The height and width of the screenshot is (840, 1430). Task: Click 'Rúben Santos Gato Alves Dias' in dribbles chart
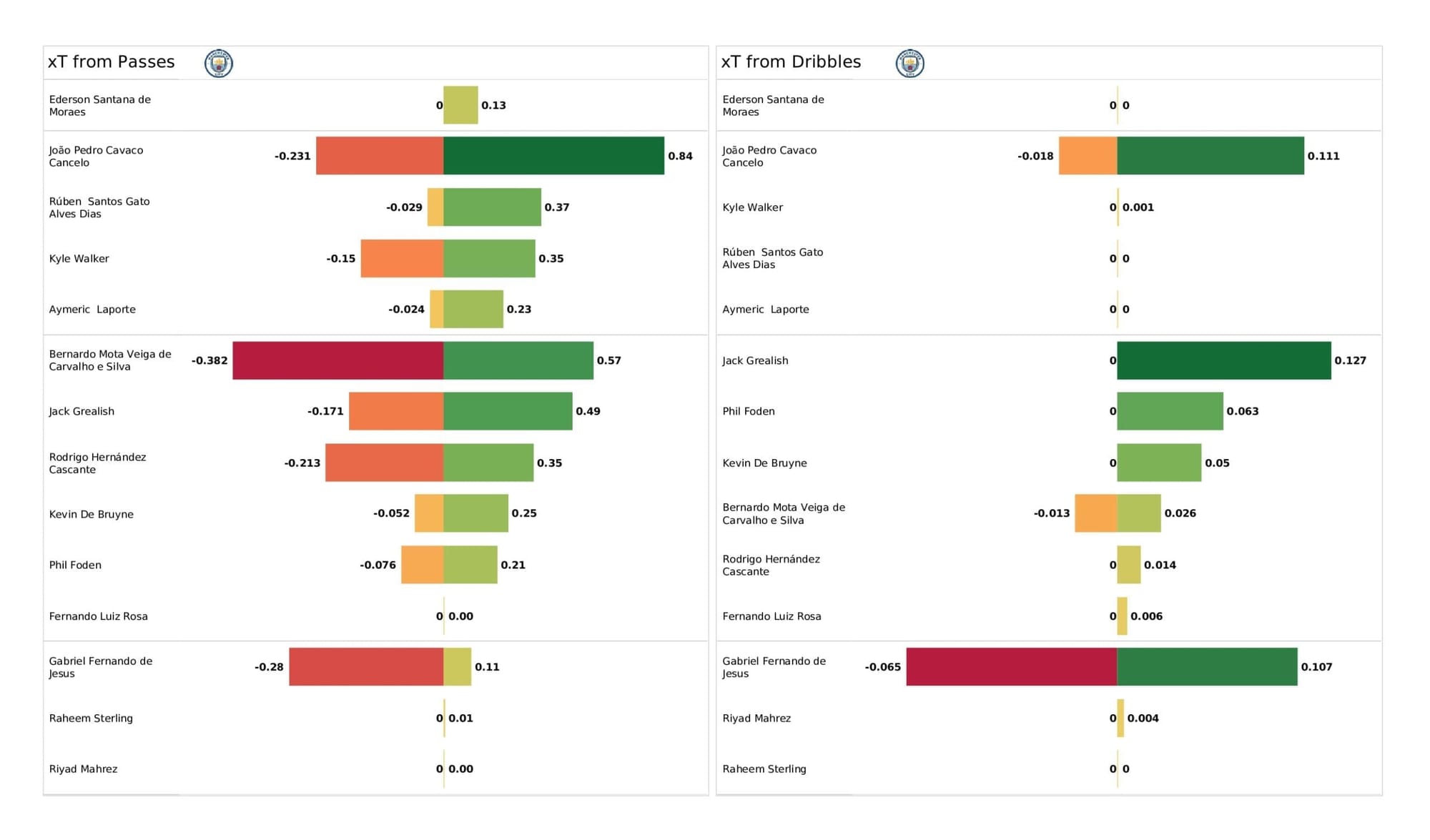click(x=772, y=258)
